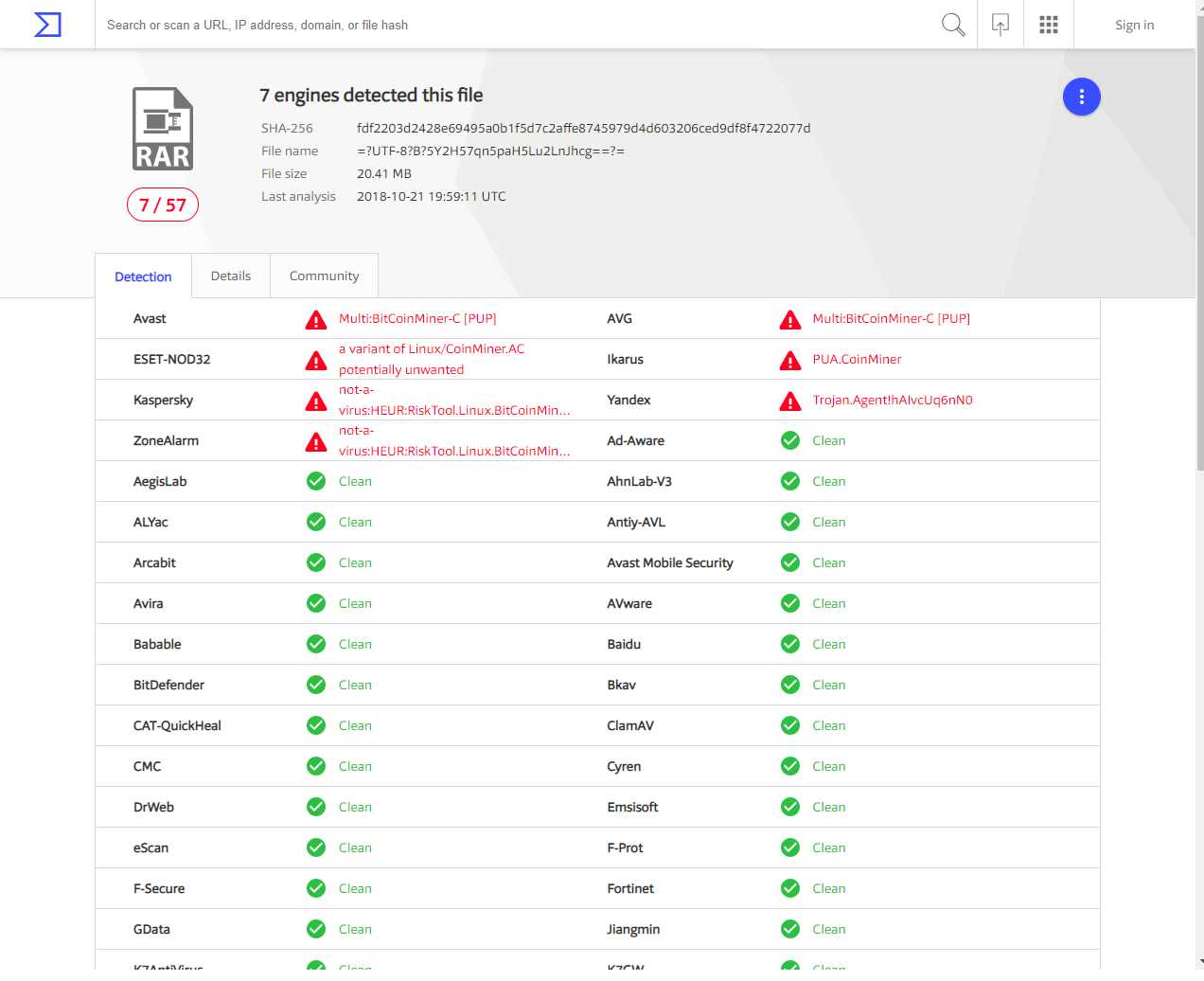Click the '7 engines detected this file' heading
The width and height of the screenshot is (1204, 981).
pos(371,95)
